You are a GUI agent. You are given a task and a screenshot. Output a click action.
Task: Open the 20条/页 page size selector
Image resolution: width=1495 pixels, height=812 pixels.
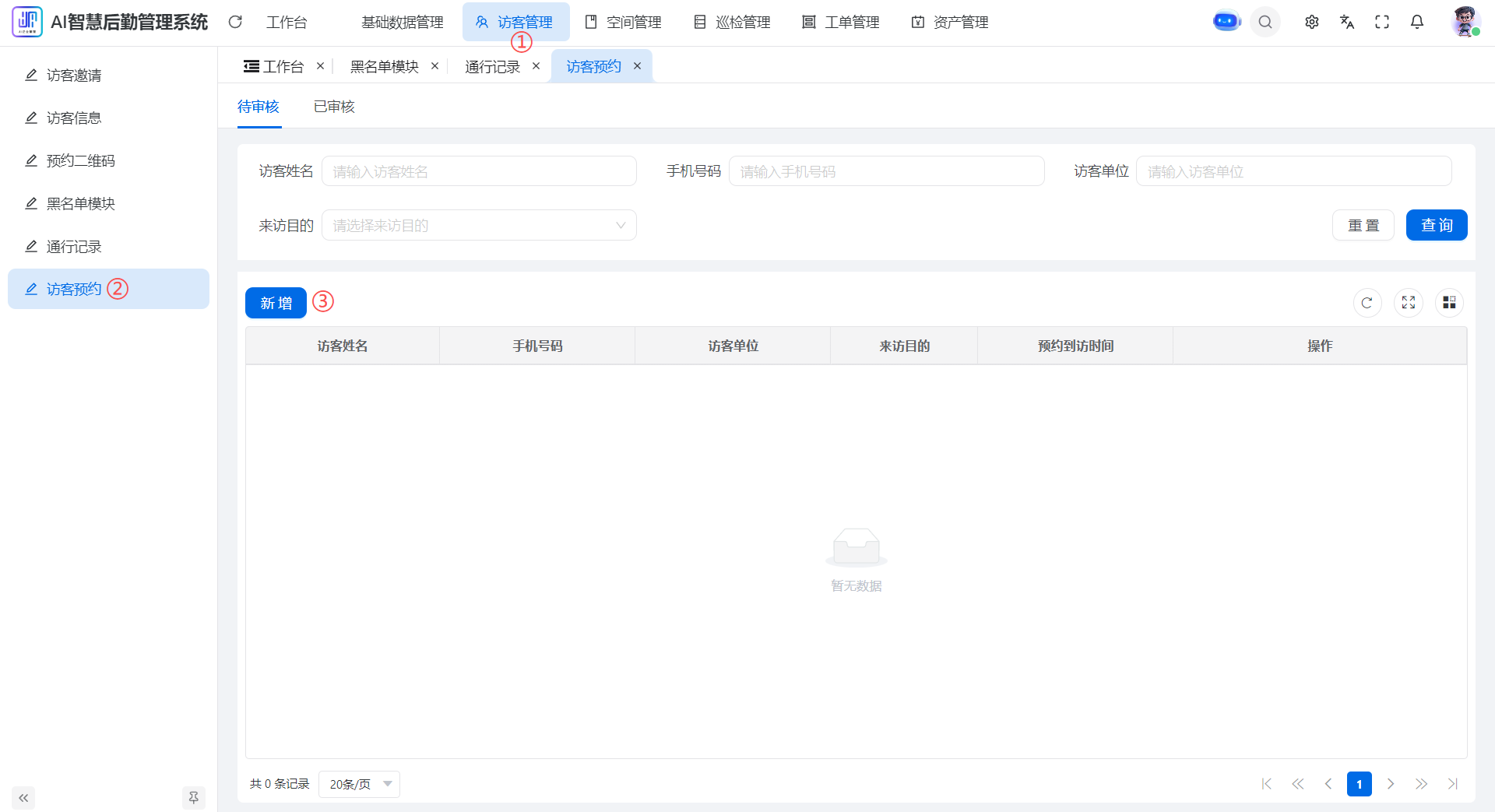(x=359, y=784)
